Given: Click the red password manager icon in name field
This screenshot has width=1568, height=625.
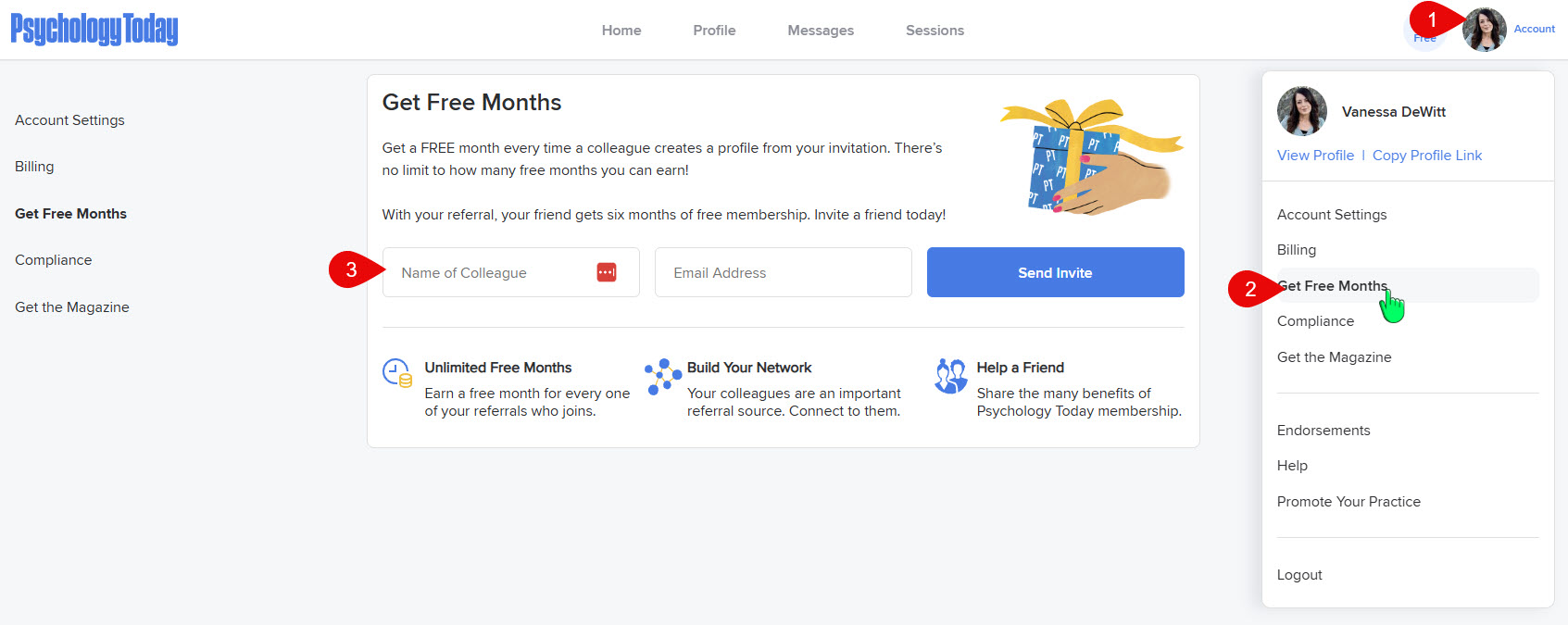Looking at the screenshot, I should click(607, 272).
